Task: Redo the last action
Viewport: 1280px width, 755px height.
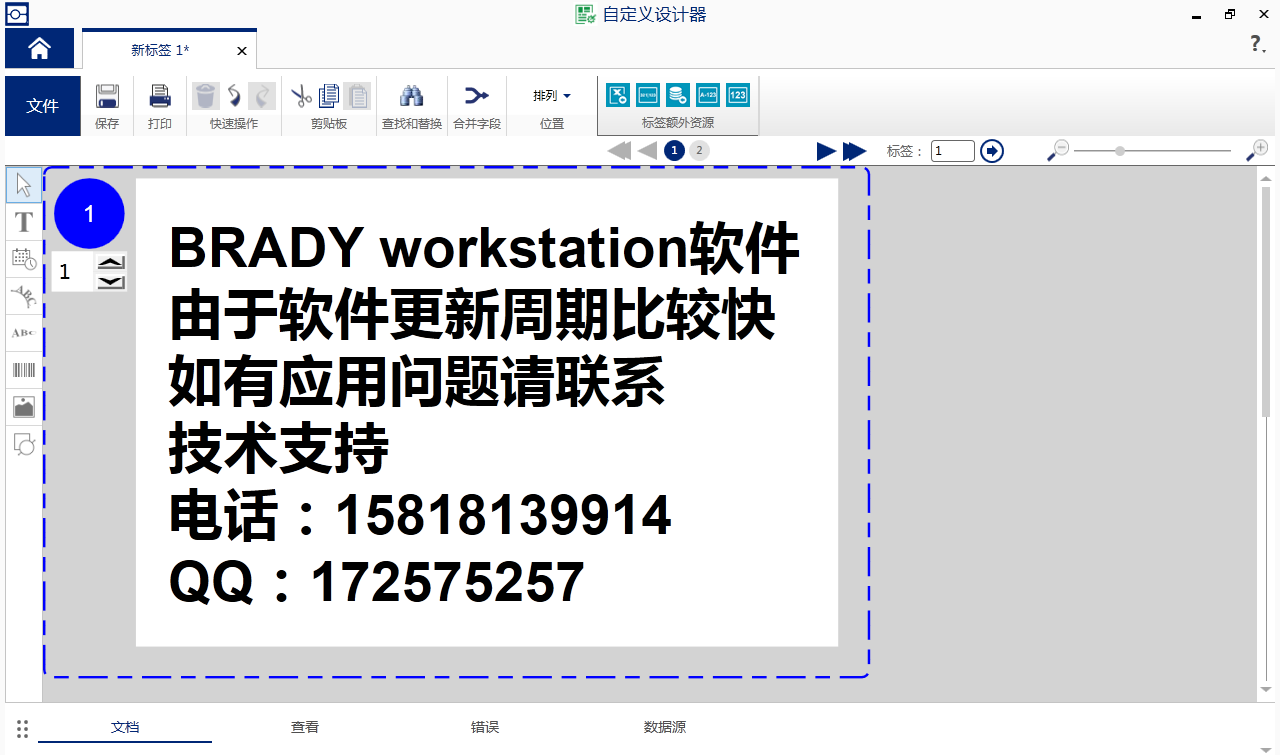Action: coord(262,96)
